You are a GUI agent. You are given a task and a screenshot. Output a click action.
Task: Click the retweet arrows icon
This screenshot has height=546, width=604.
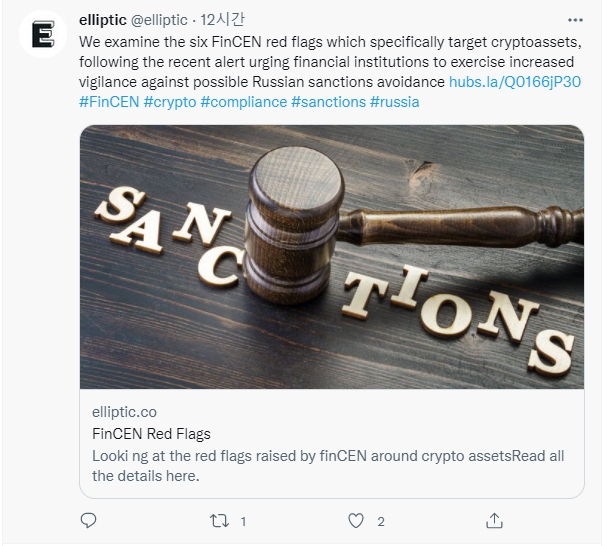point(222,520)
